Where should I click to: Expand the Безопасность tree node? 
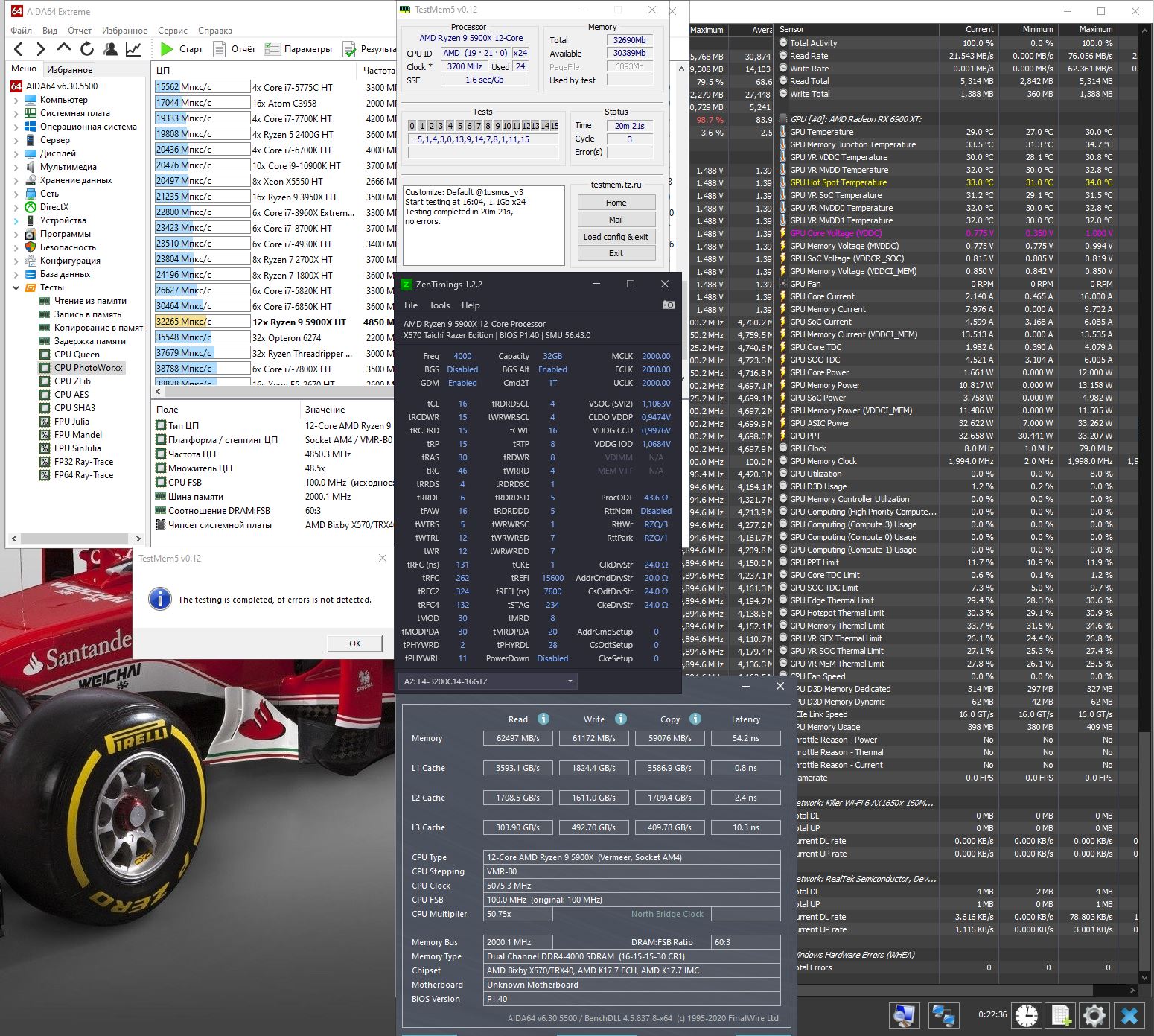tap(16, 247)
